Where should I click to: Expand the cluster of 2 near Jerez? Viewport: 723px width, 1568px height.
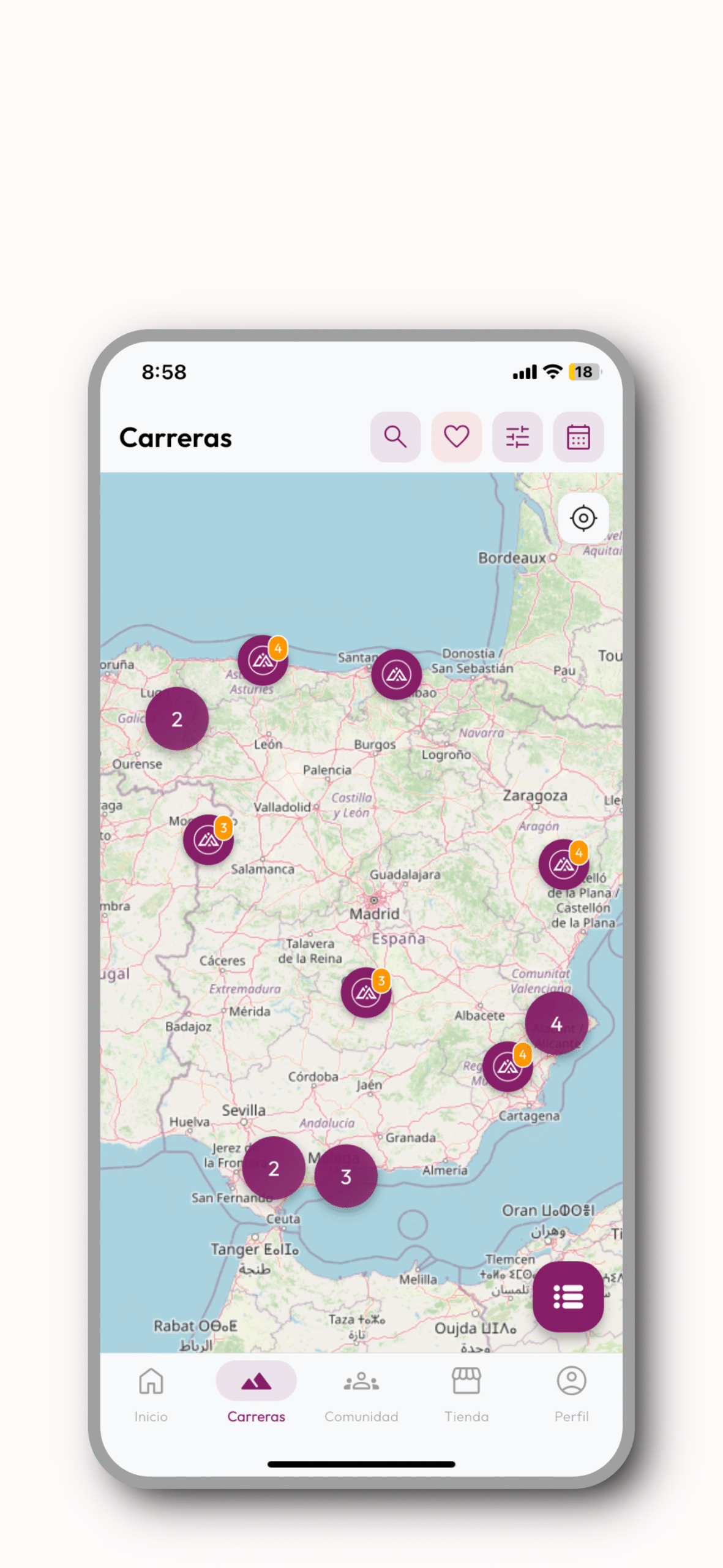coord(274,1168)
